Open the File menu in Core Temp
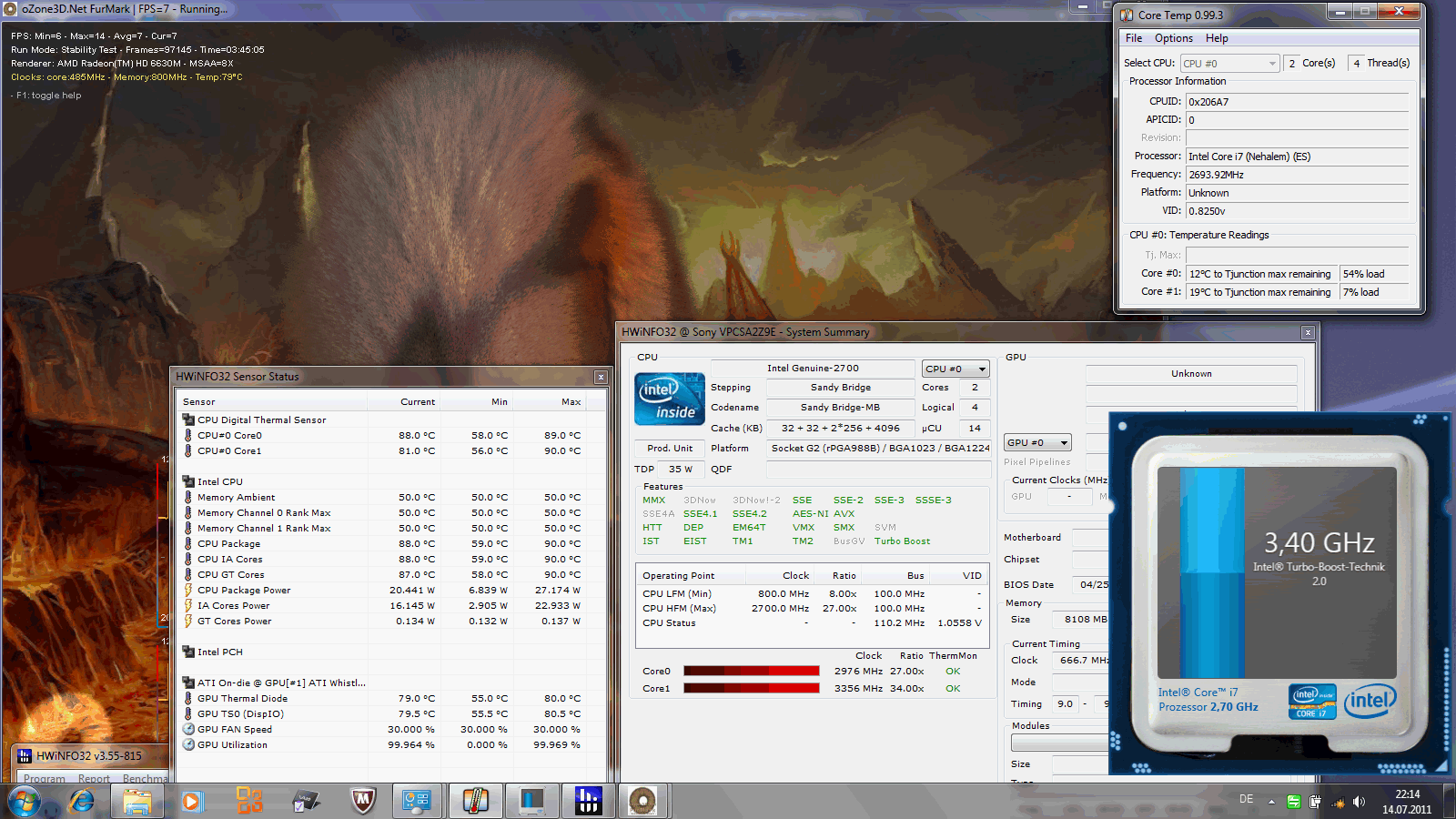The image size is (1456, 819). pos(1134,38)
